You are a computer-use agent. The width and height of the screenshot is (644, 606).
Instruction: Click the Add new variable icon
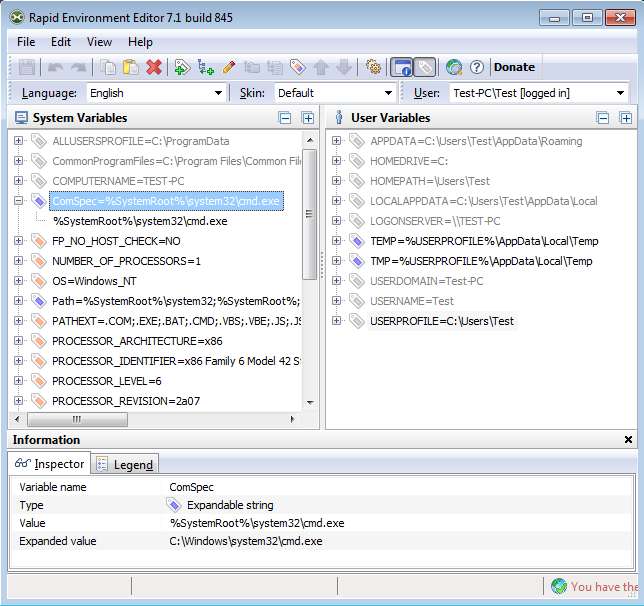click(x=181, y=67)
